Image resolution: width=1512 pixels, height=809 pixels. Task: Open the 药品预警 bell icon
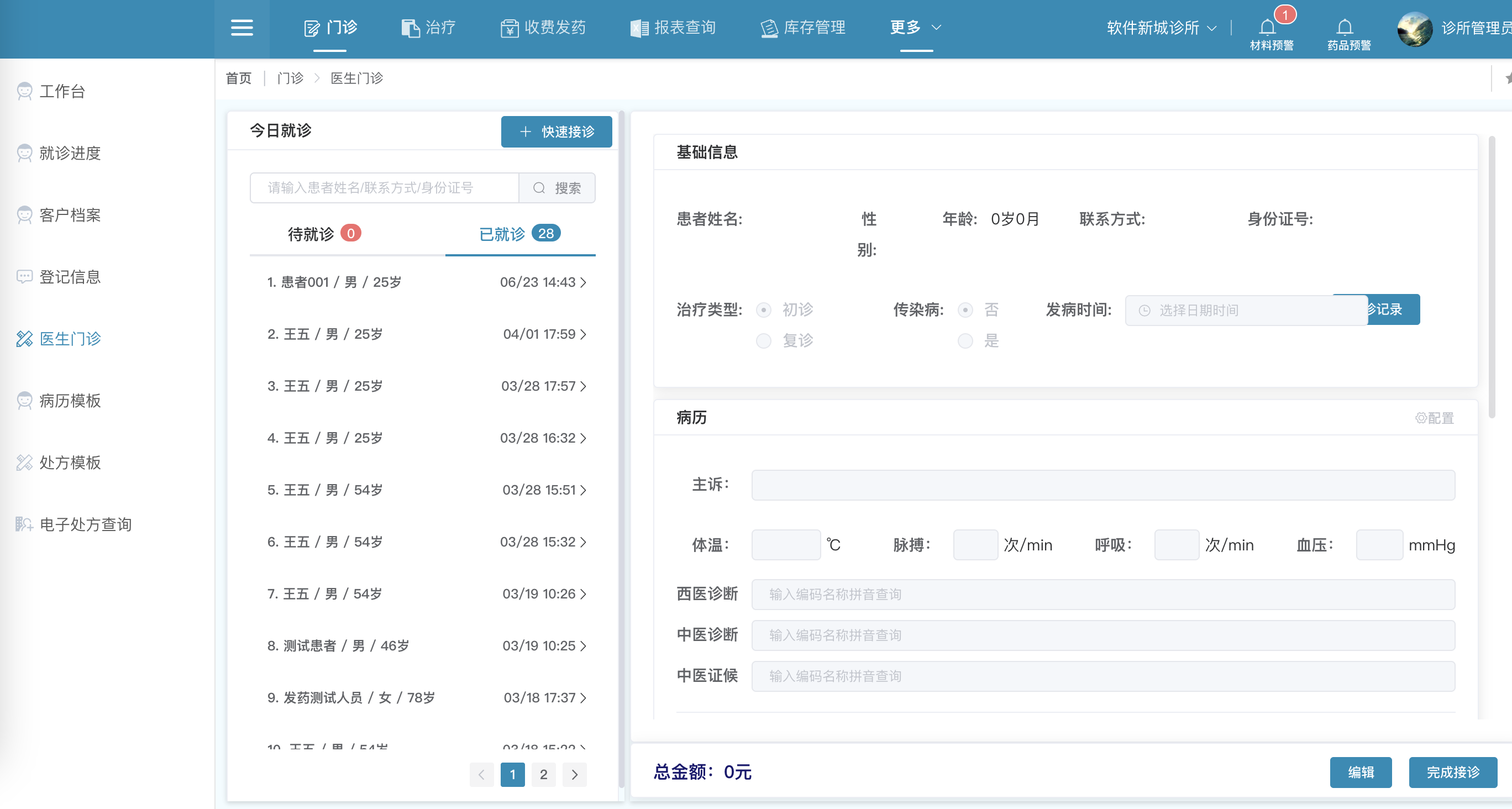point(1345,28)
